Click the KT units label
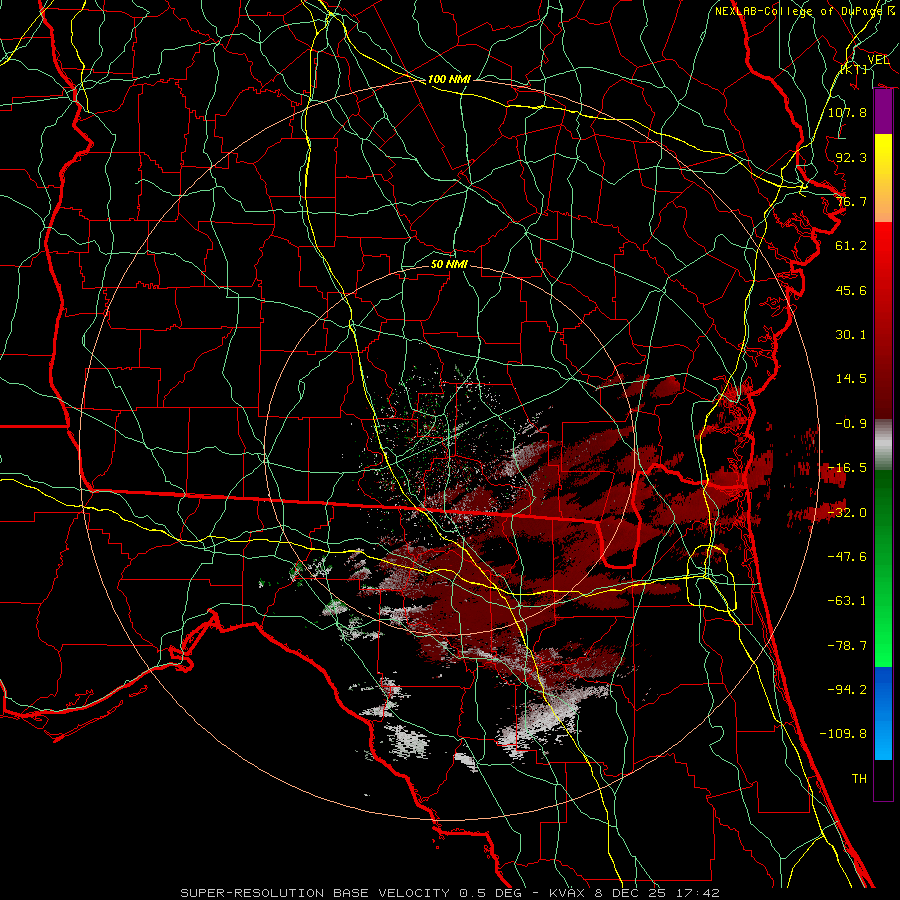This screenshot has width=900, height=900. pos(854,69)
